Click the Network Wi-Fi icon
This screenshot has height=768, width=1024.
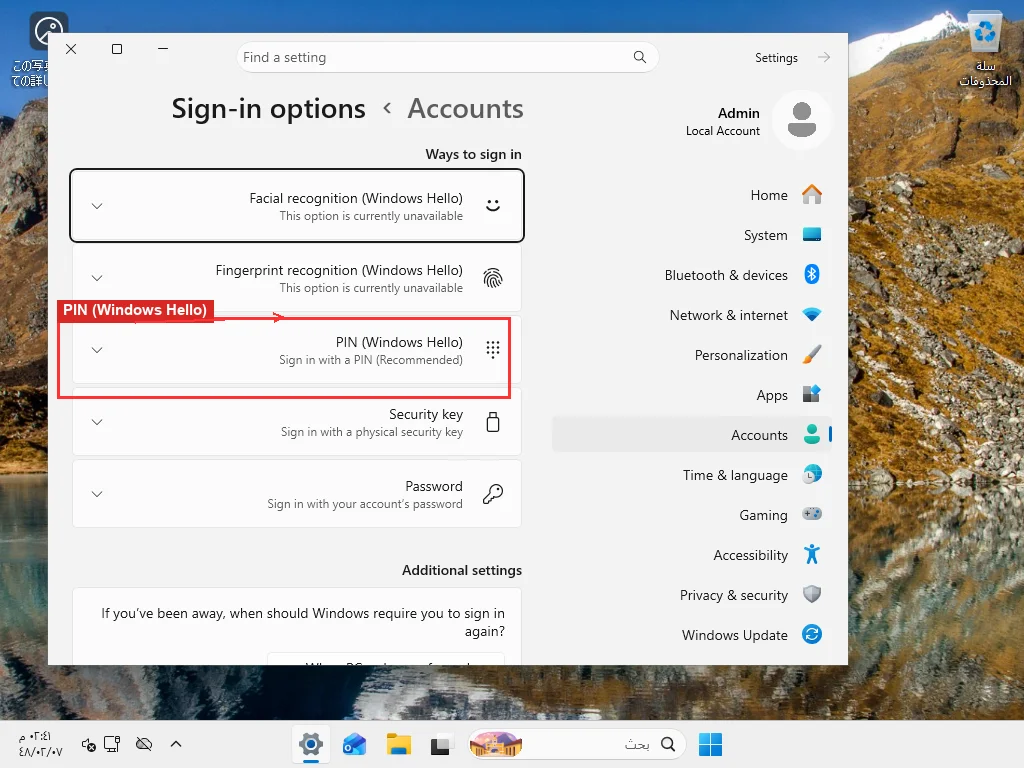click(812, 315)
